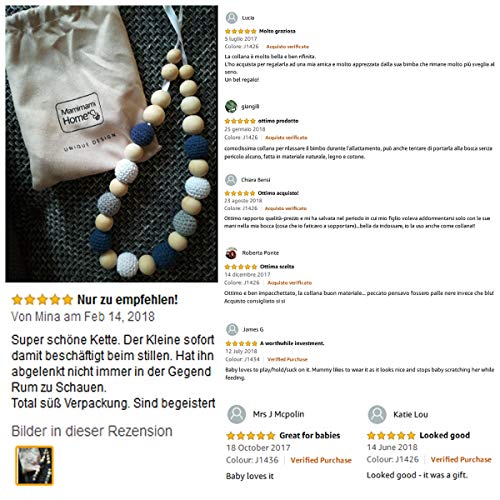Click star rating on Great for babies review

251,435
